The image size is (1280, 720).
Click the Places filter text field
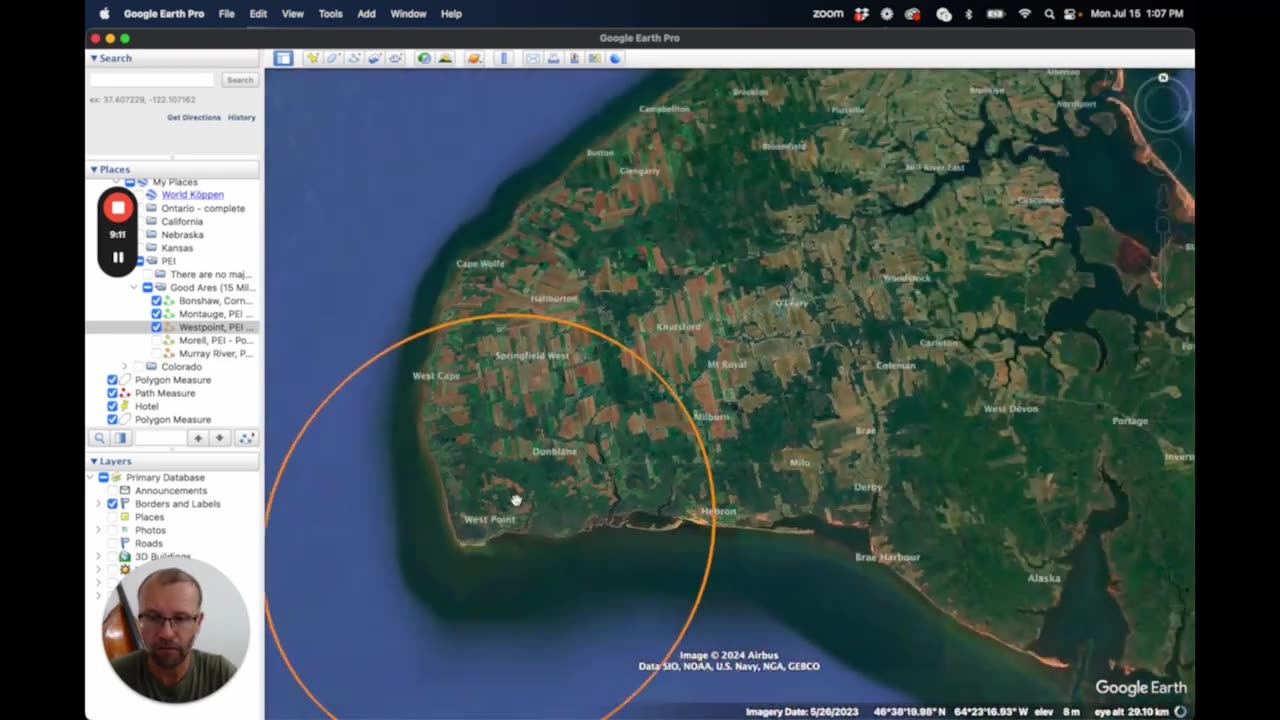161,438
